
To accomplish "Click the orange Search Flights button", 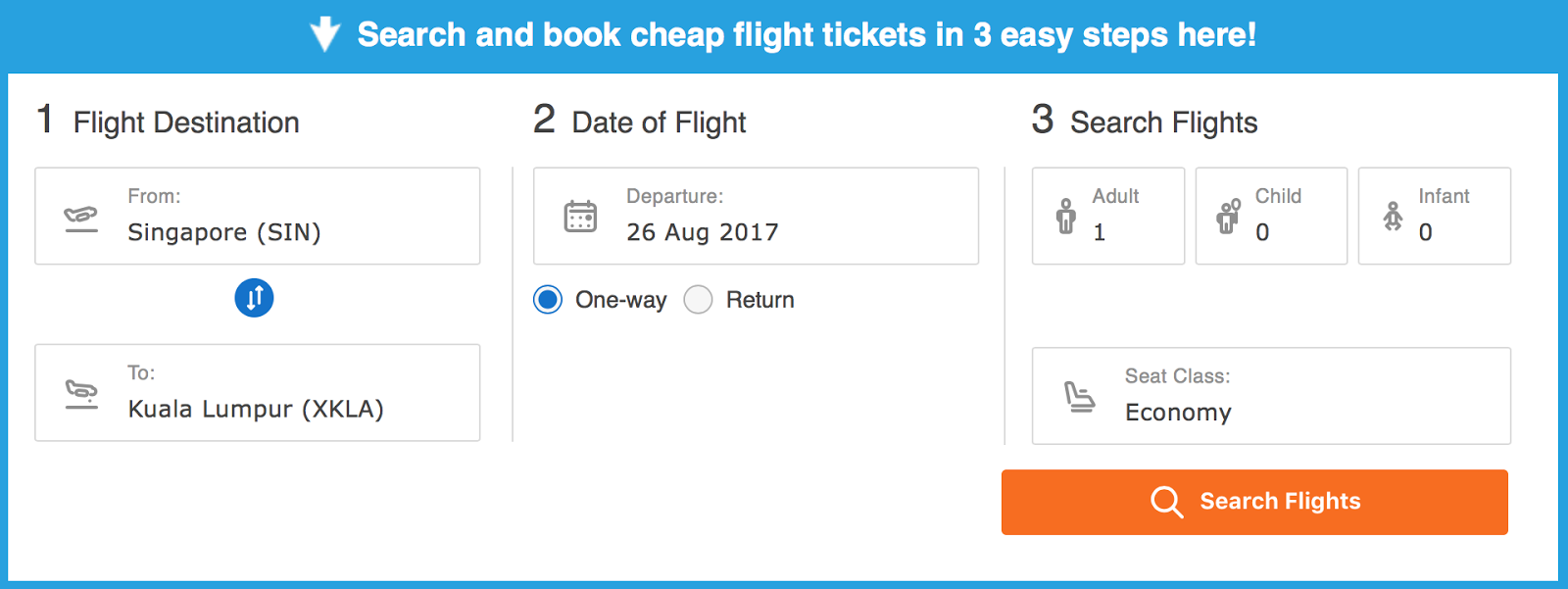I will [1254, 502].
